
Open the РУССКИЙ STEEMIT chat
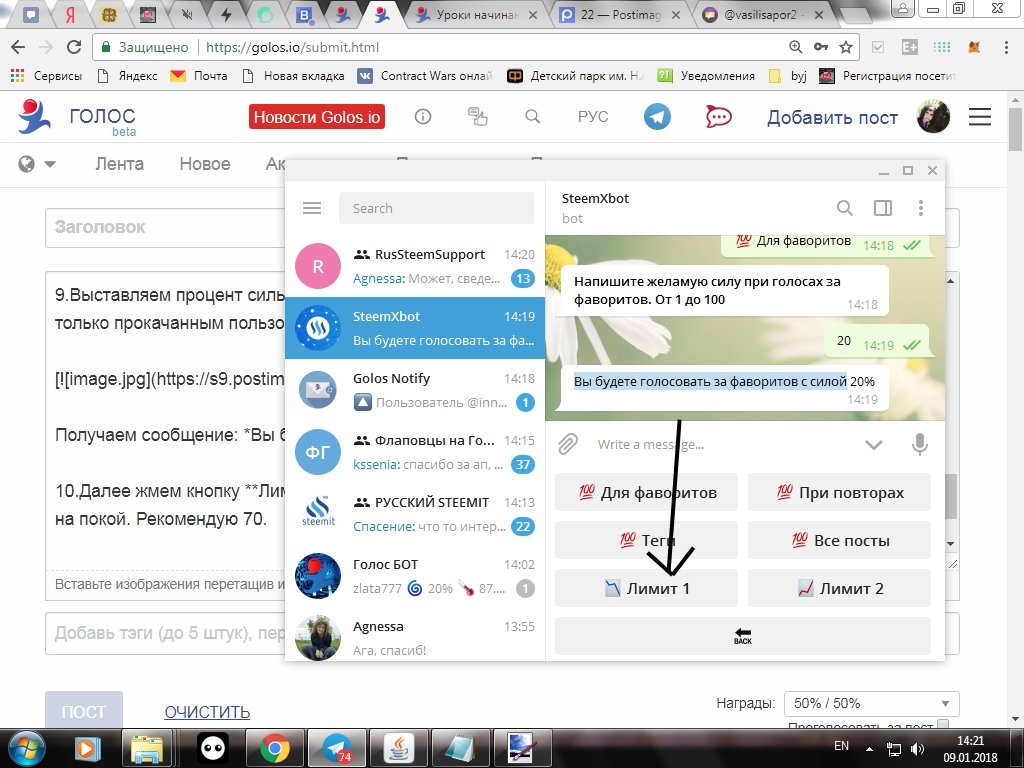415,514
